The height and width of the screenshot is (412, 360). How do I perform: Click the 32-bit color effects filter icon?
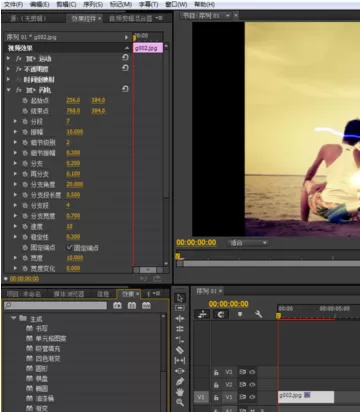coord(132,305)
